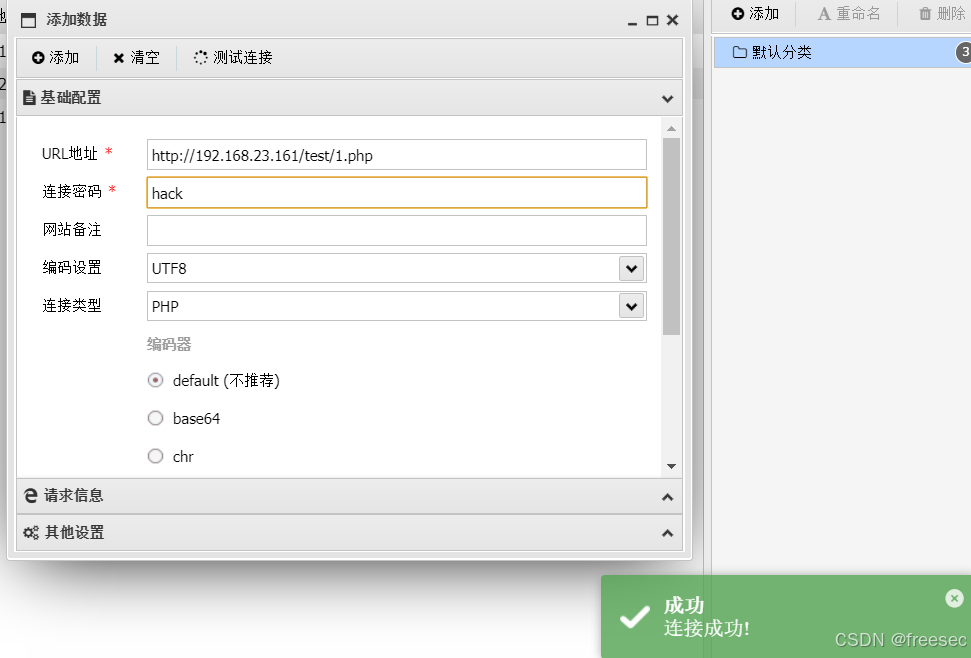Click 重命名 in the category panel toolbar
Screen dimensions: 971x658
tap(848, 14)
